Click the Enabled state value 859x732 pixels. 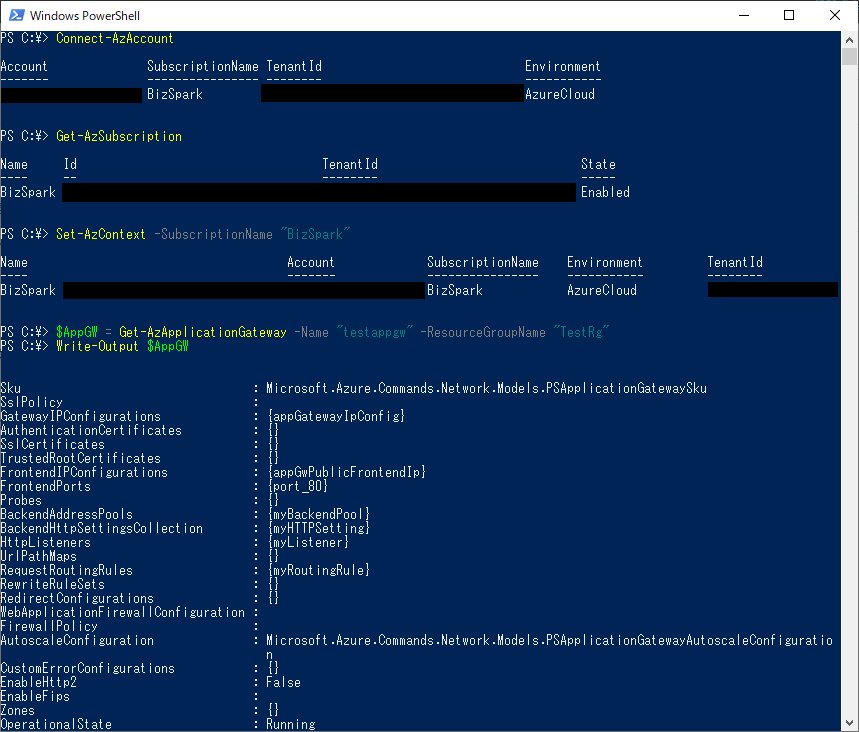coord(605,192)
